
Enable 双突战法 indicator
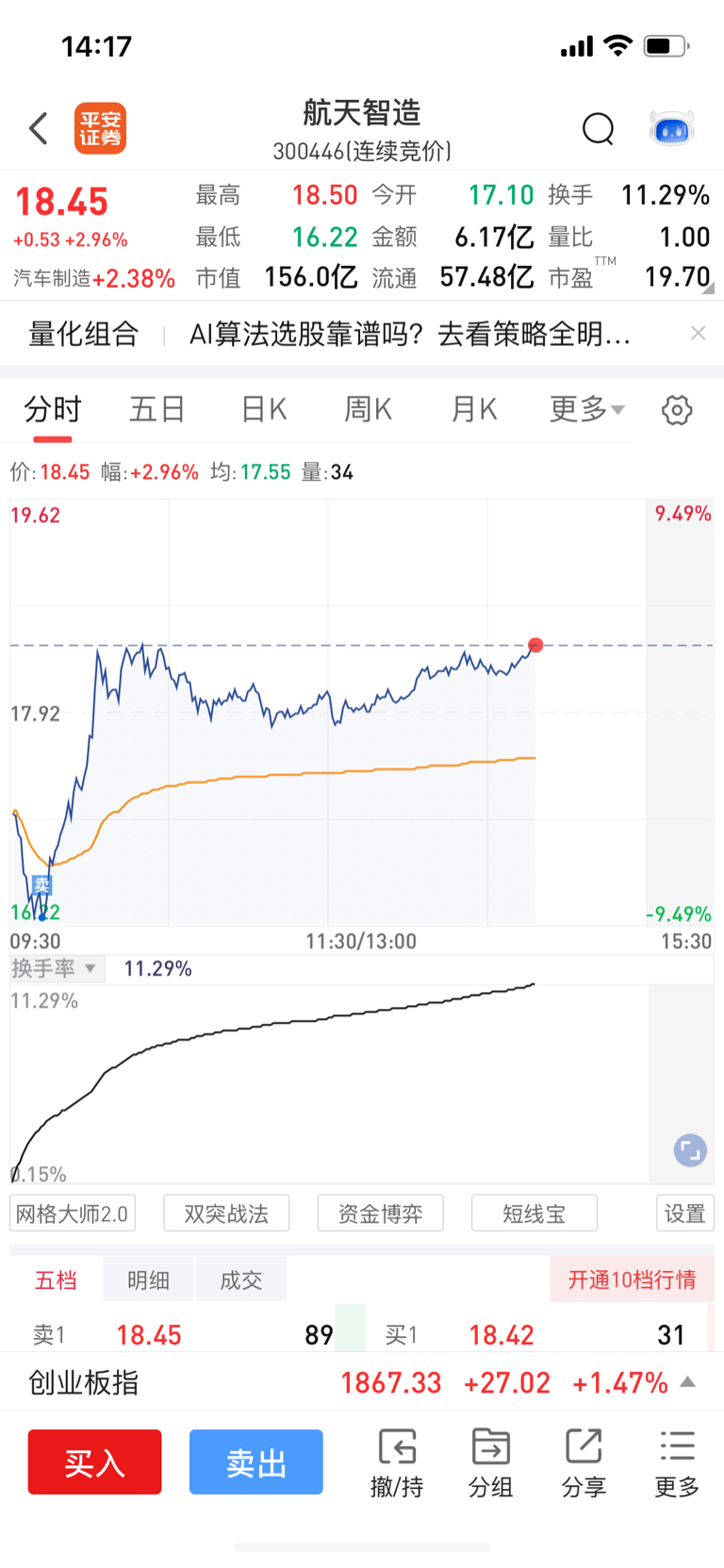[226, 1213]
